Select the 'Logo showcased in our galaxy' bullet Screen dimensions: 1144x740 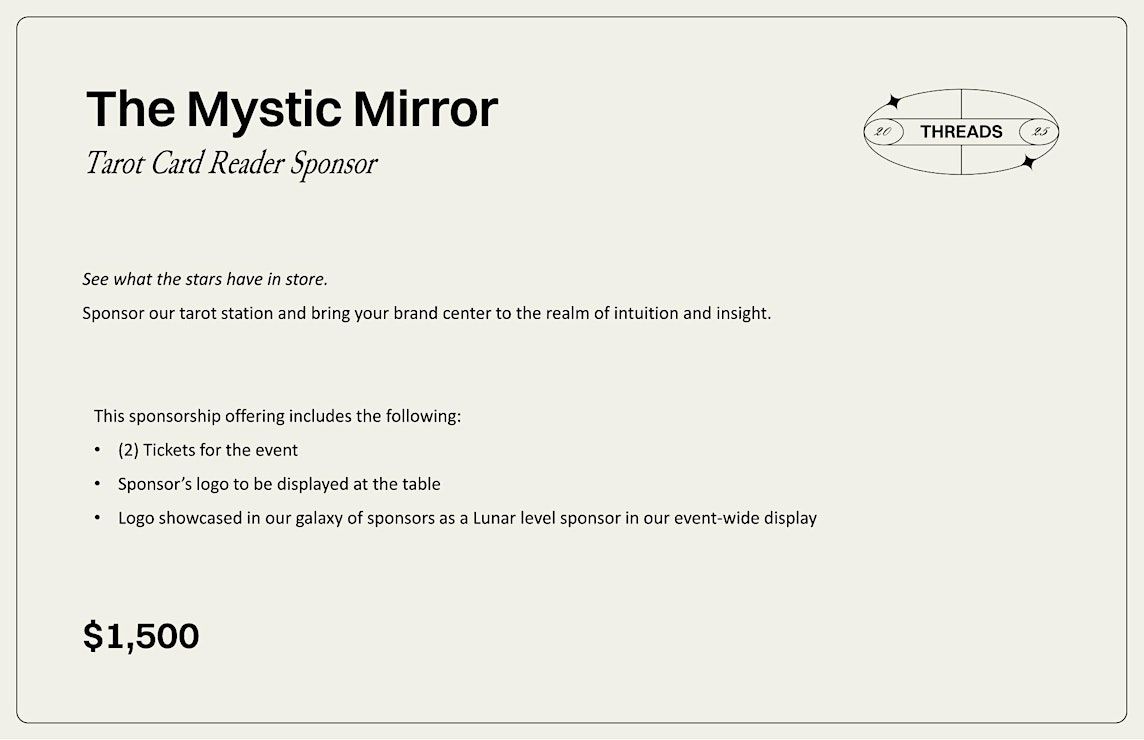pos(468,518)
